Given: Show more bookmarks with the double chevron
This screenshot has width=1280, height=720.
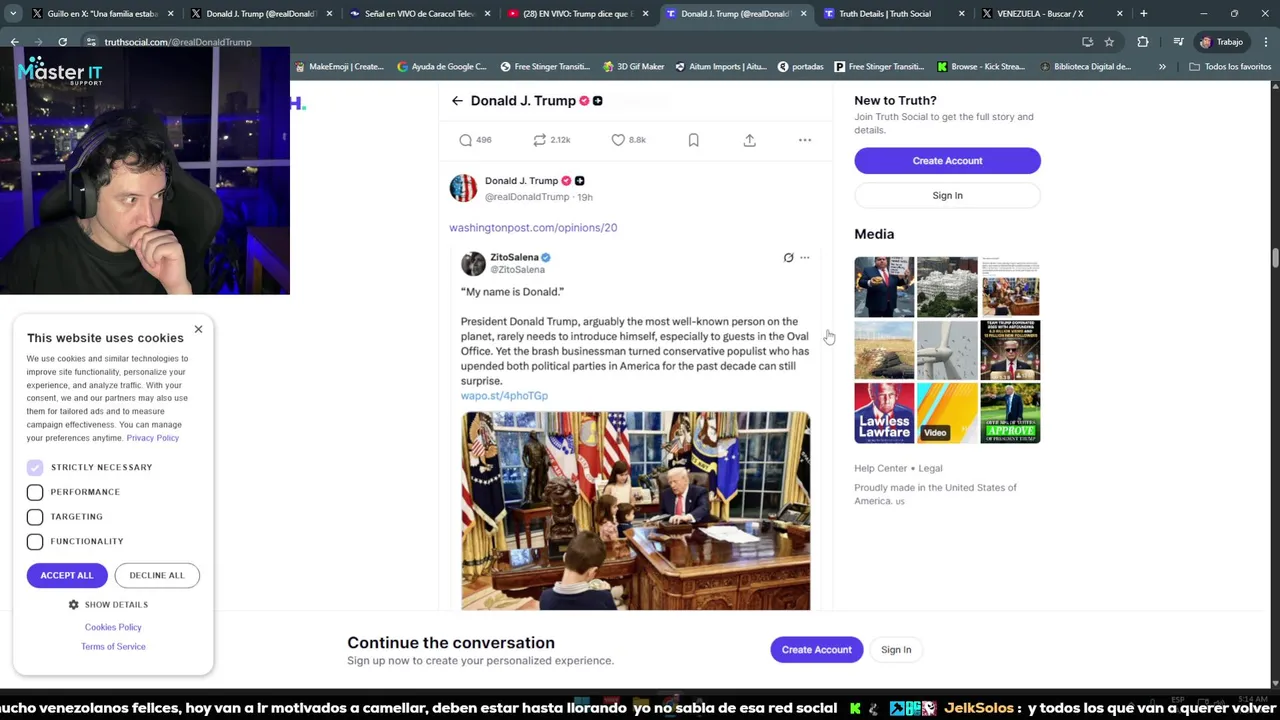Looking at the screenshot, I should coord(1162,67).
